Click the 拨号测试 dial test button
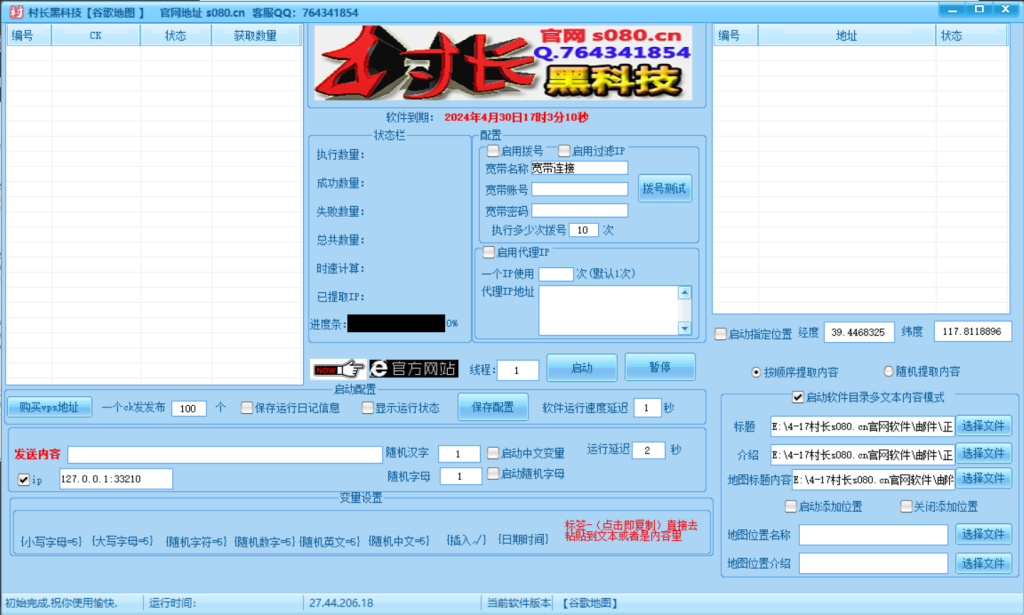 664,190
